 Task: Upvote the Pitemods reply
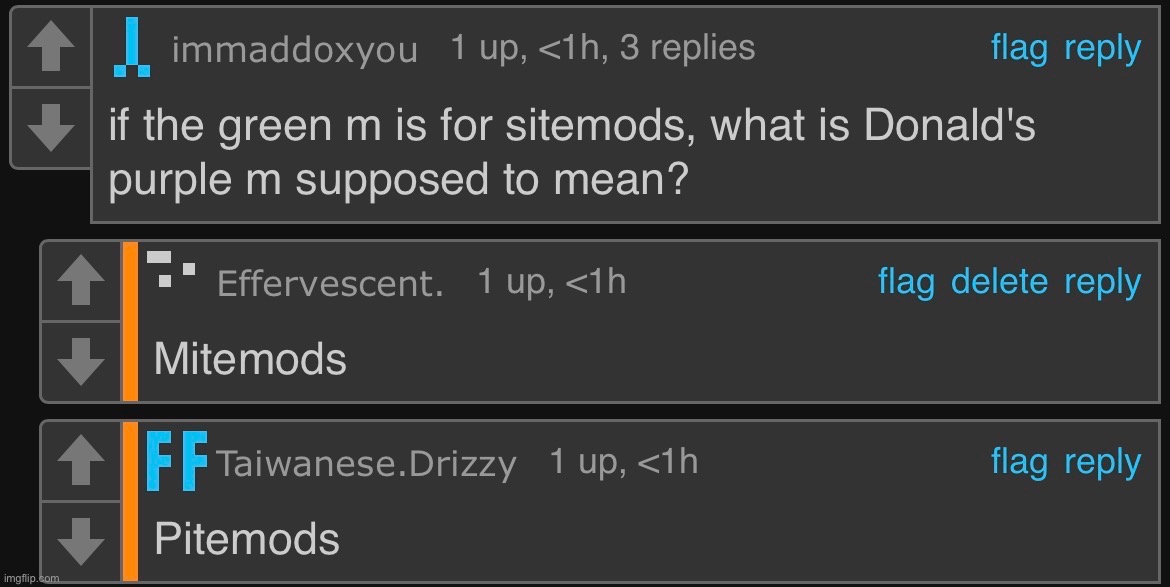pos(81,461)
